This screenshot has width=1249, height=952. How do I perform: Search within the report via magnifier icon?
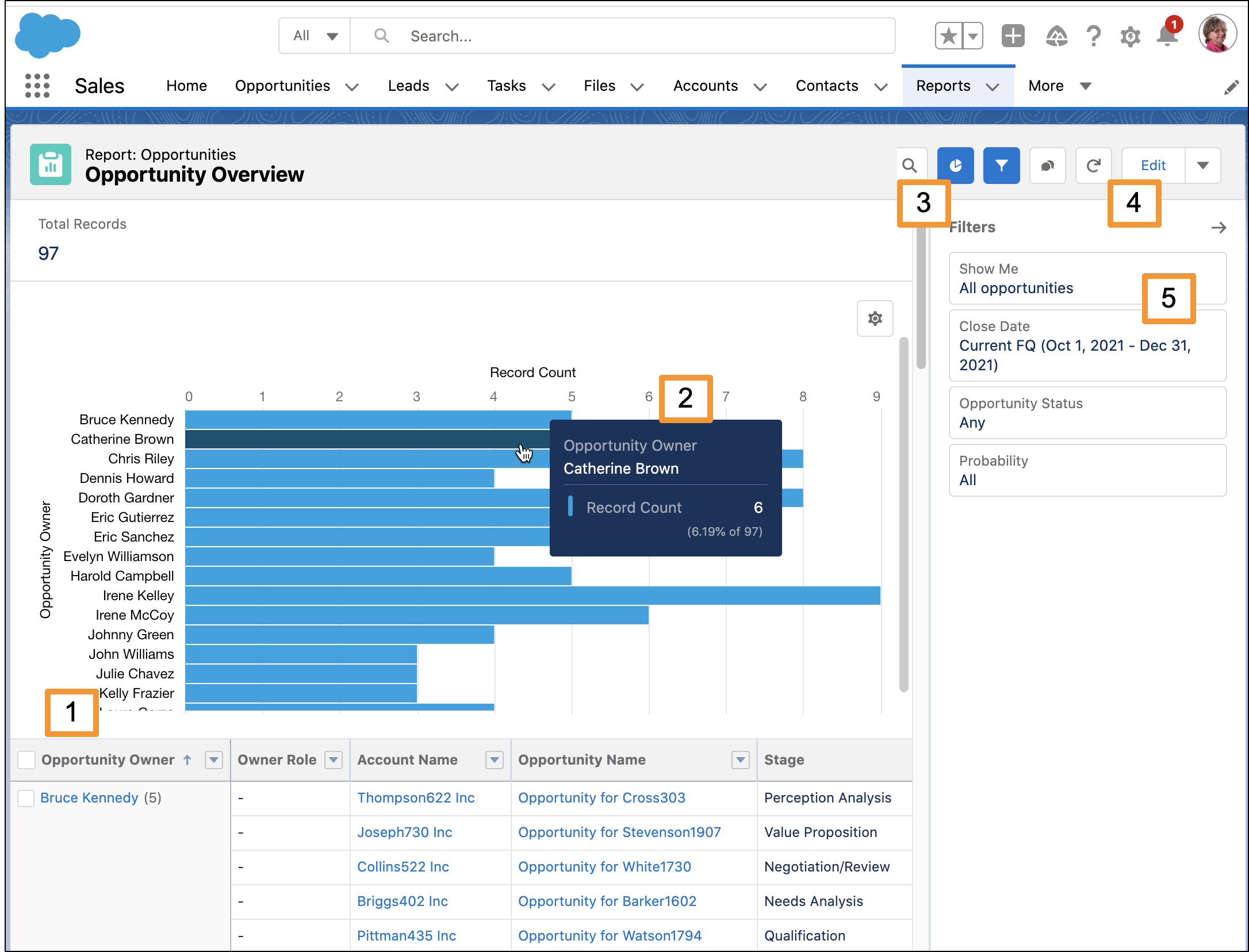click(911, 166)
